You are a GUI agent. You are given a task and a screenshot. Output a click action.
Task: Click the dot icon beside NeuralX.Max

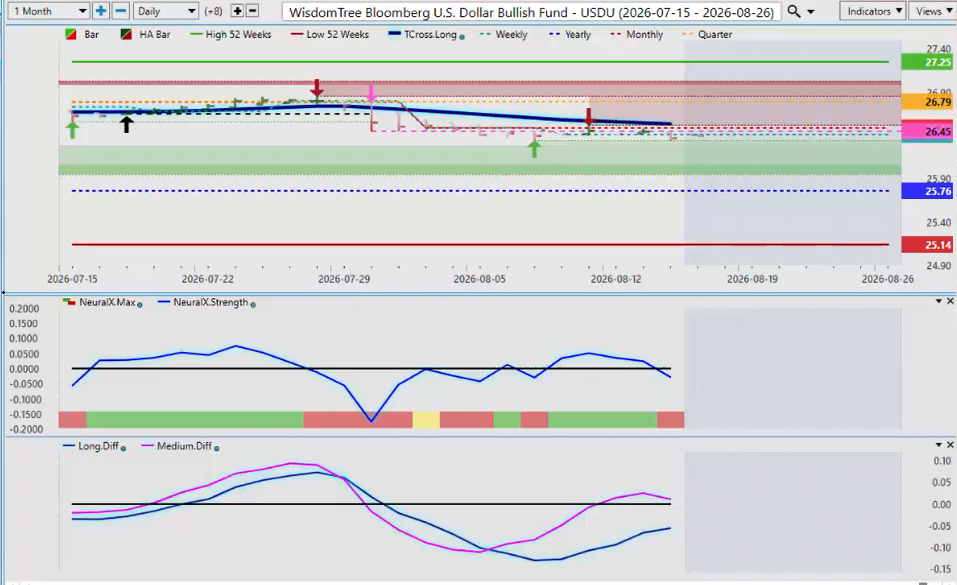(140, 304)
